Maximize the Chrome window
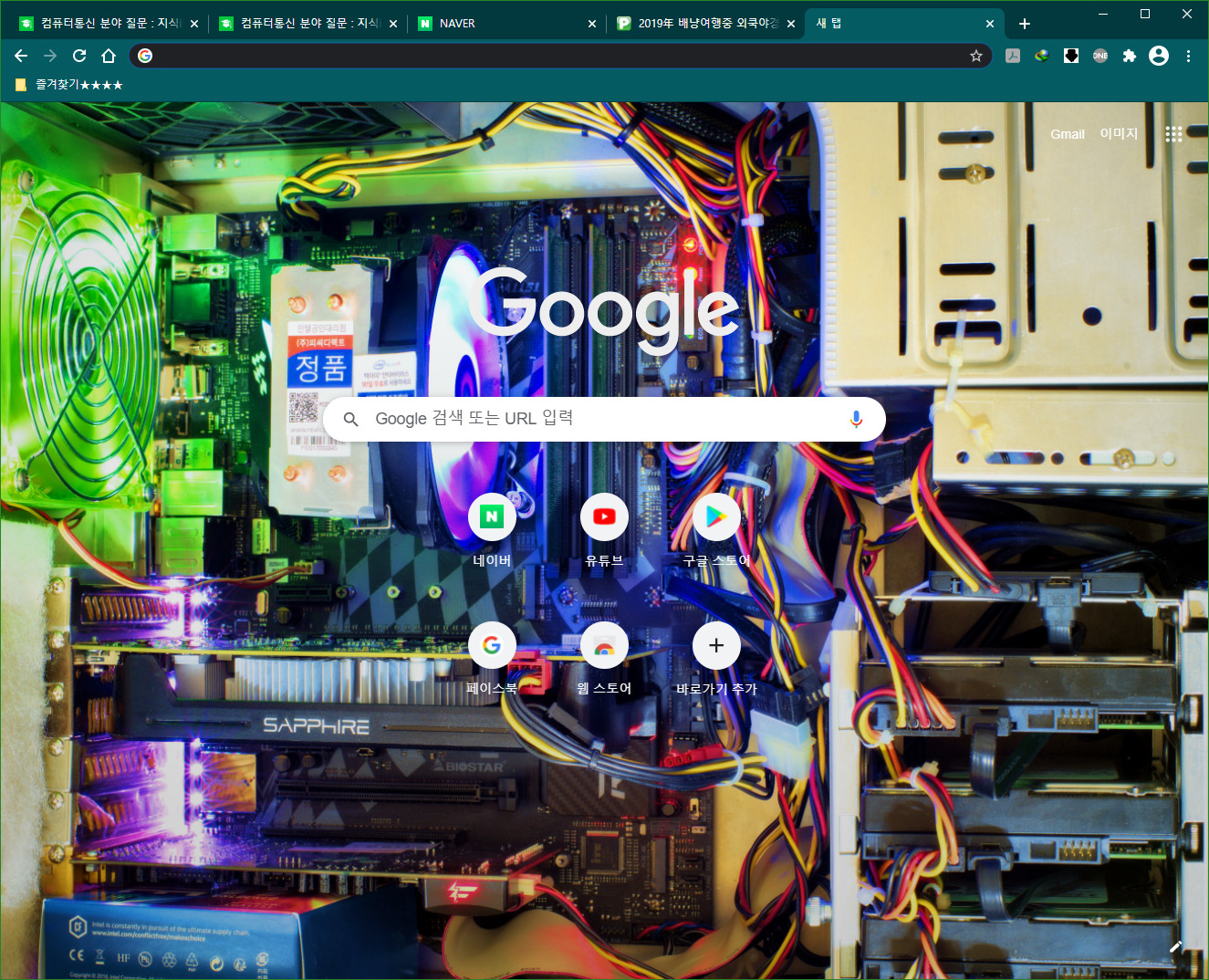Viewport: 1209px width, 980px height. tap(1145, 14)
